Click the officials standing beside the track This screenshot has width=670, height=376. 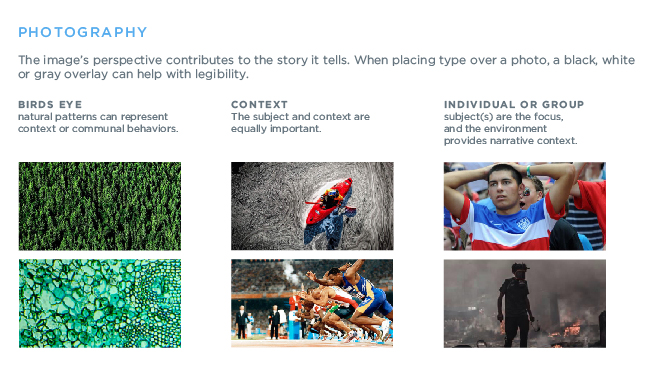click(258, 323)
